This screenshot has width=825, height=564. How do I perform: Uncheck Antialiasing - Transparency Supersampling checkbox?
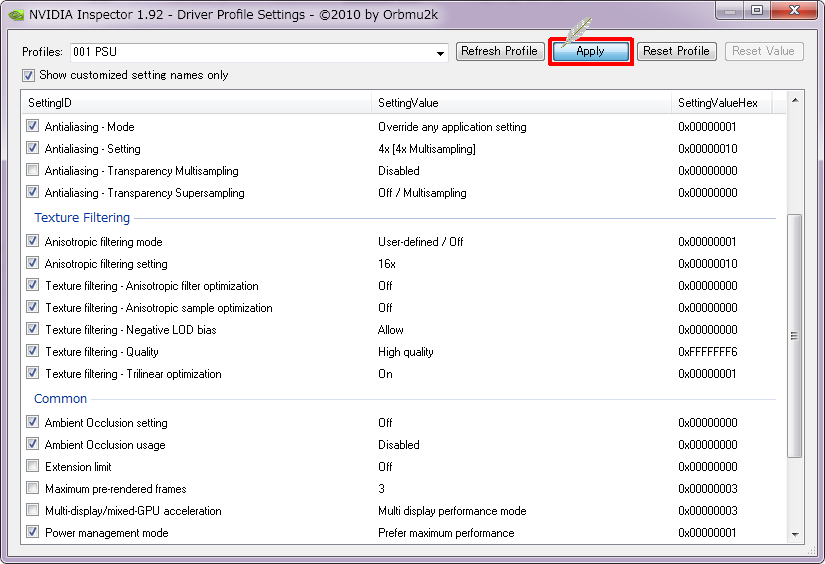pyautogui.click(x=33, y=192)
